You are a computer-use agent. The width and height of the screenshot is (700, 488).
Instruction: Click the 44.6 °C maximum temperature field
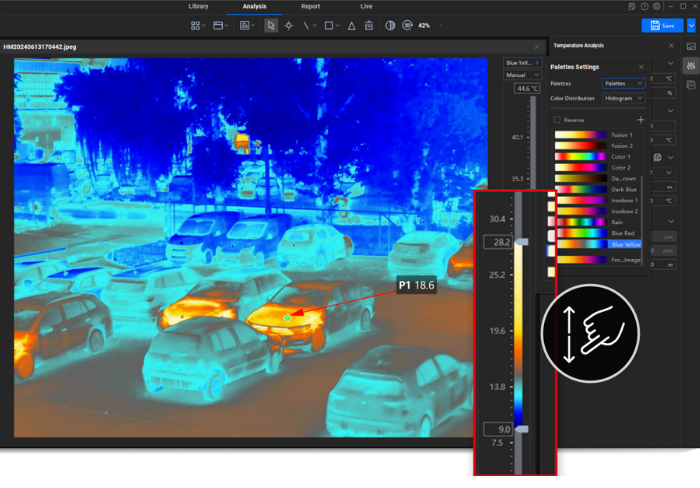coord(526,89)
